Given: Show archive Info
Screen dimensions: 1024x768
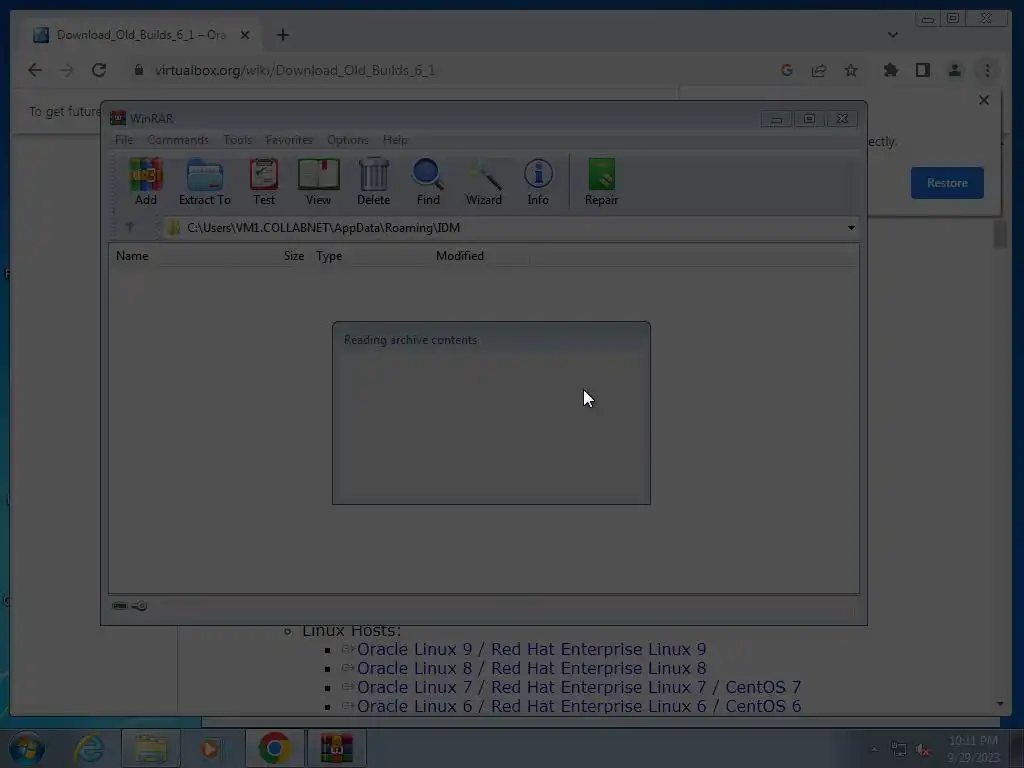Looking at the screenshot, I should (x=538, y=182).
